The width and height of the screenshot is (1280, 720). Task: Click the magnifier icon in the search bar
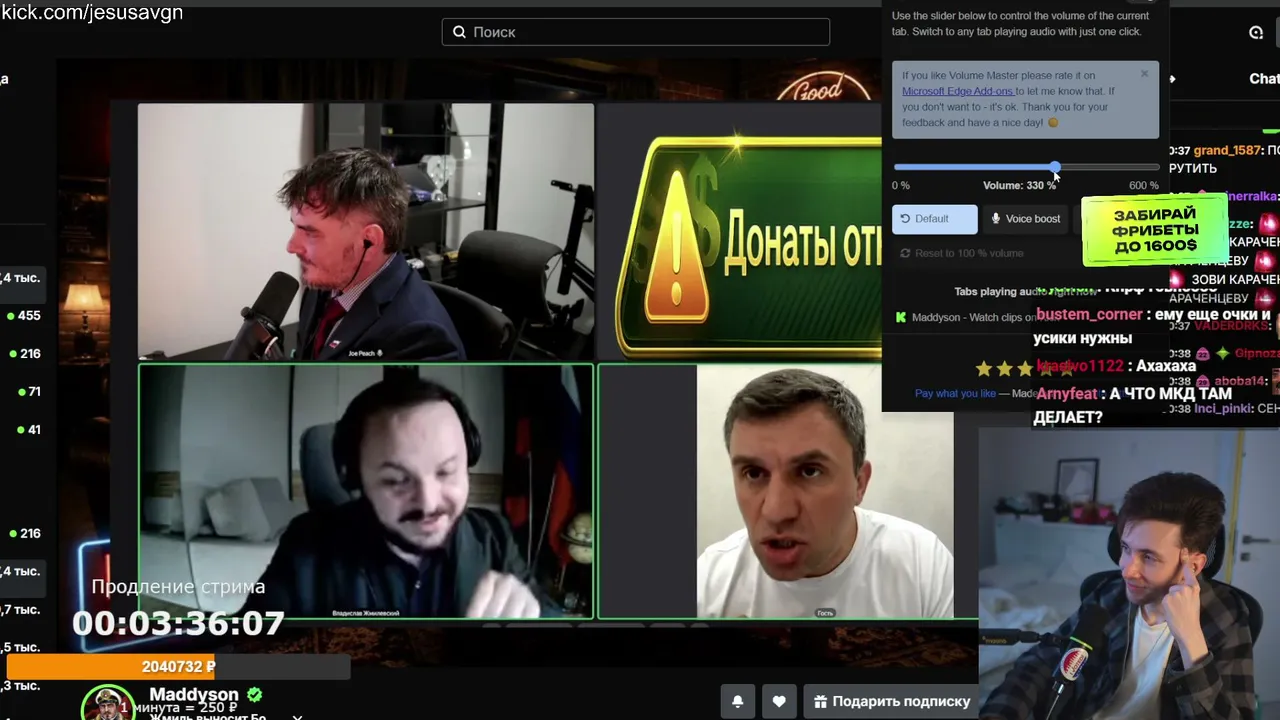(459, 32)
